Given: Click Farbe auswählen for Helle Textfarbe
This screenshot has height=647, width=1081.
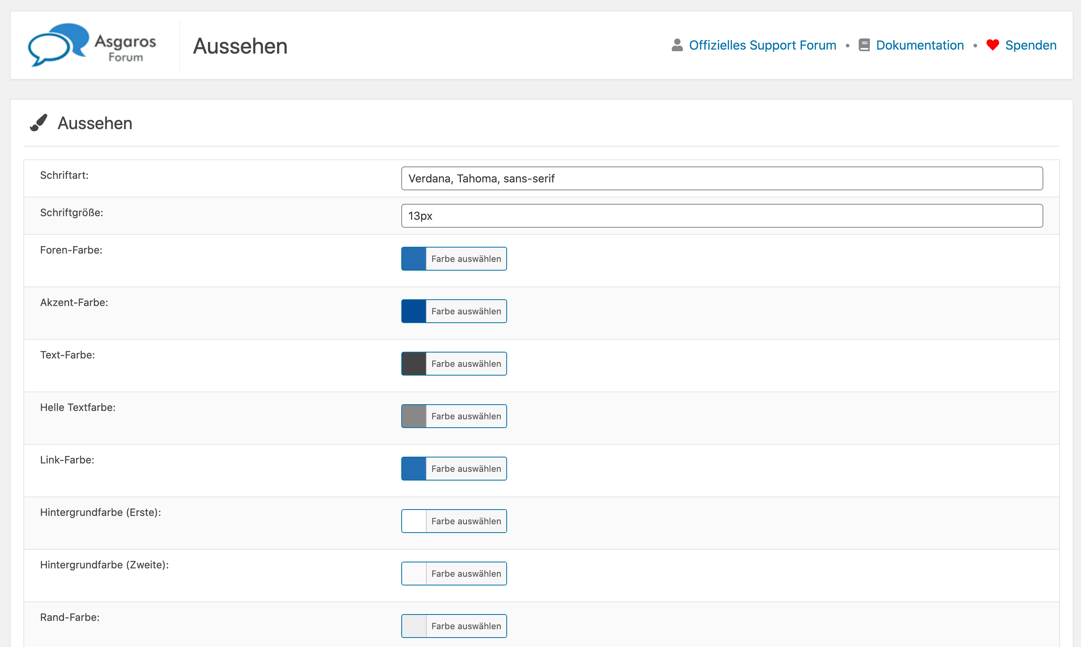Looking at the screenshot, I should 466,416.
